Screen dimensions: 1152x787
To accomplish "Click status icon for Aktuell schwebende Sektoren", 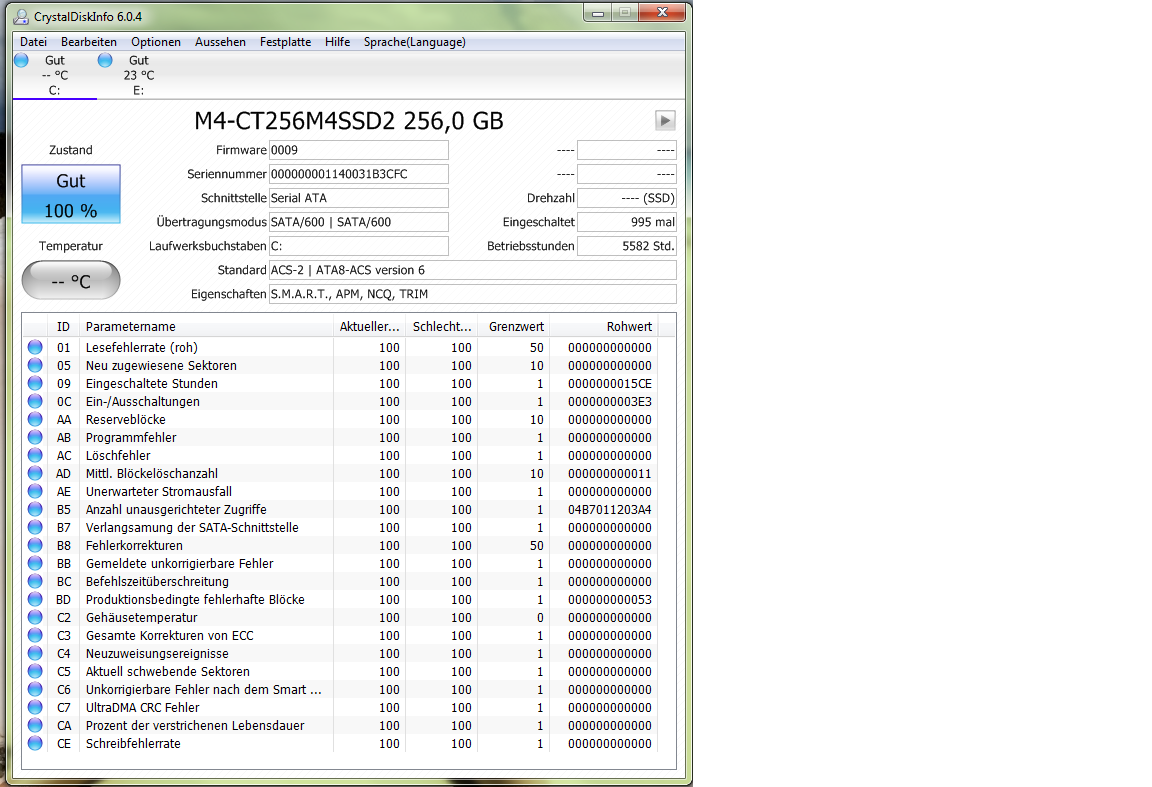I will [x=35, y=671].
